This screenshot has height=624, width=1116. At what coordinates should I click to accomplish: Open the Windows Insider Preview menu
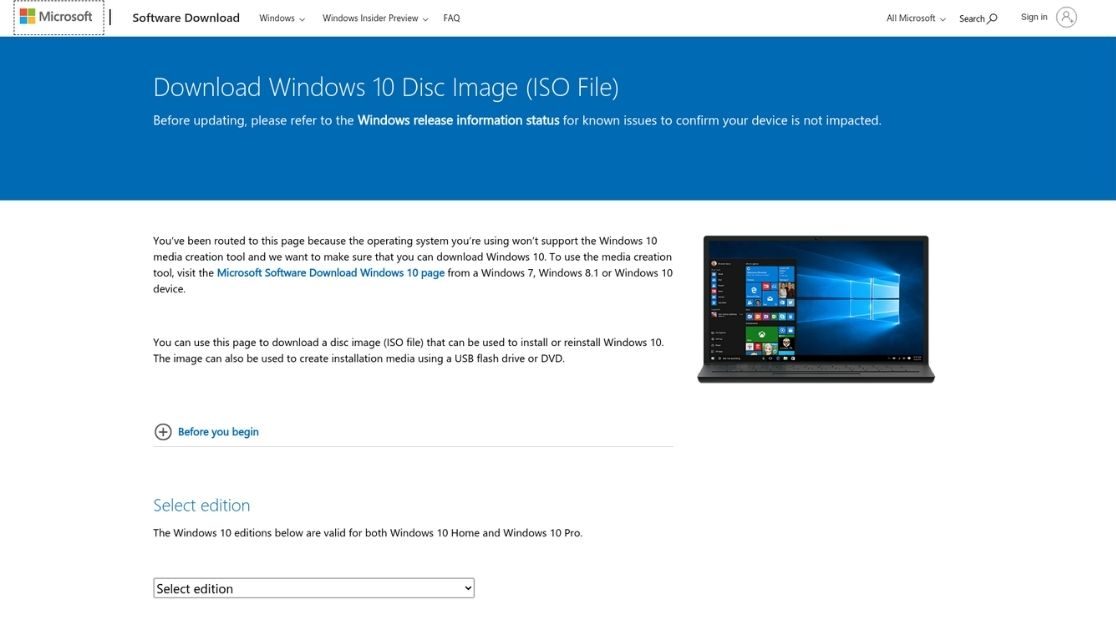369,18
